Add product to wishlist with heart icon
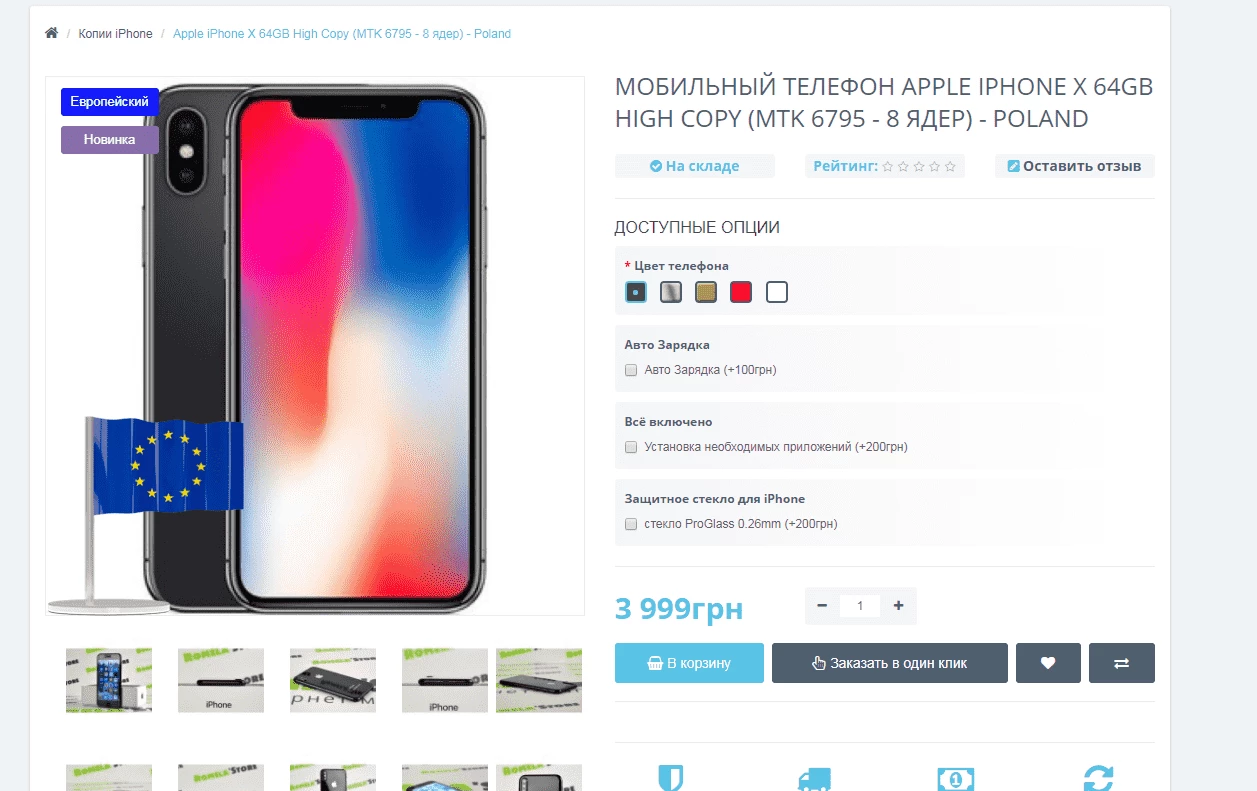This screenshot has height=791, width=1257. (x=1048, y=663)
